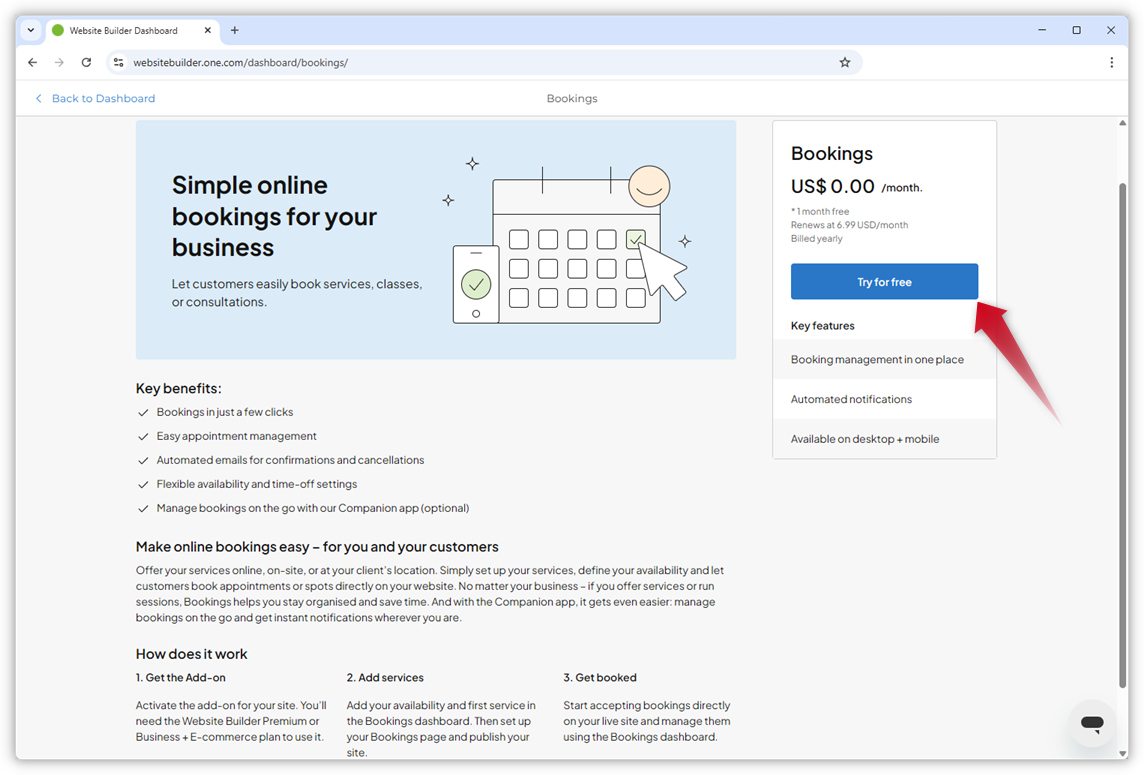
Task: Reload the bookings page
Action: click(x=86, y=62)
